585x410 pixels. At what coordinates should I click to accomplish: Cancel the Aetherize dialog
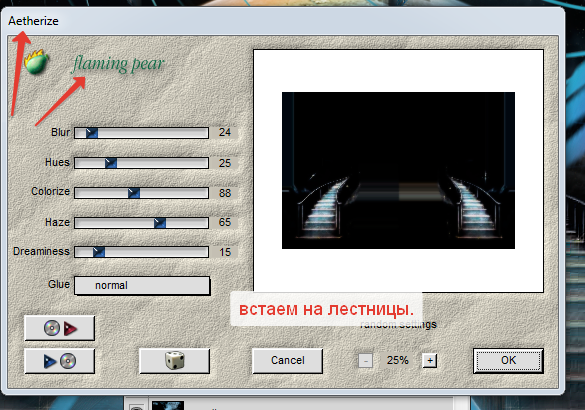pos(288,360)
